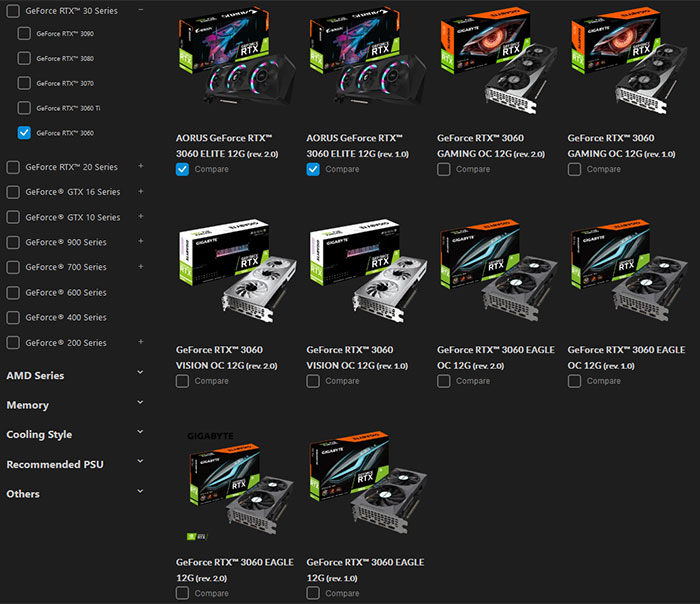Check the GeForce RTX 20 Series checkbox
700x604 pixels.
click(13, 167)
